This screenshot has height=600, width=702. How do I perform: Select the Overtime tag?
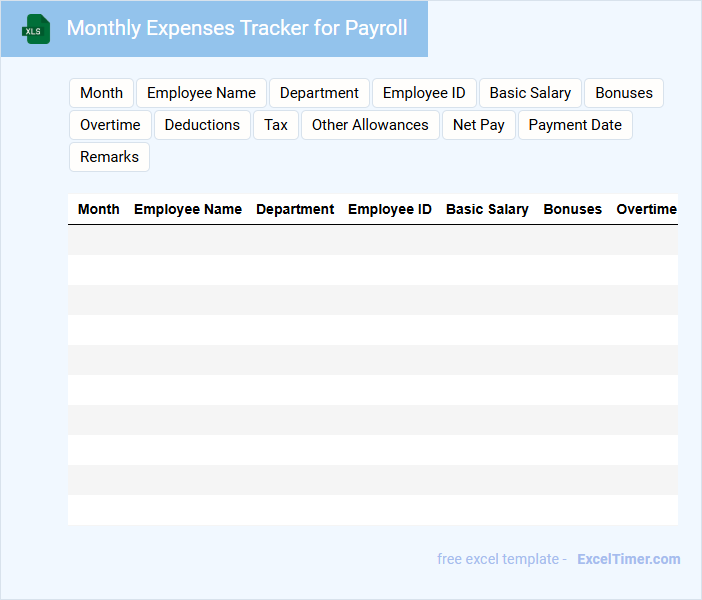pyautogui.click(x=110, y=125)
